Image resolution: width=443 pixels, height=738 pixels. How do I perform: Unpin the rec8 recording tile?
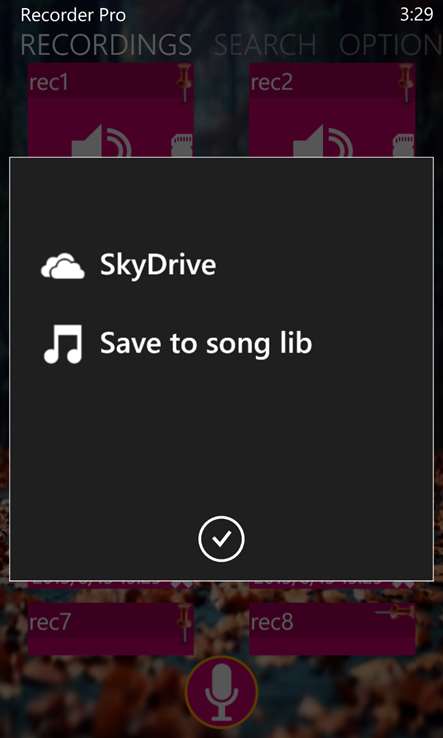point(395,612)
